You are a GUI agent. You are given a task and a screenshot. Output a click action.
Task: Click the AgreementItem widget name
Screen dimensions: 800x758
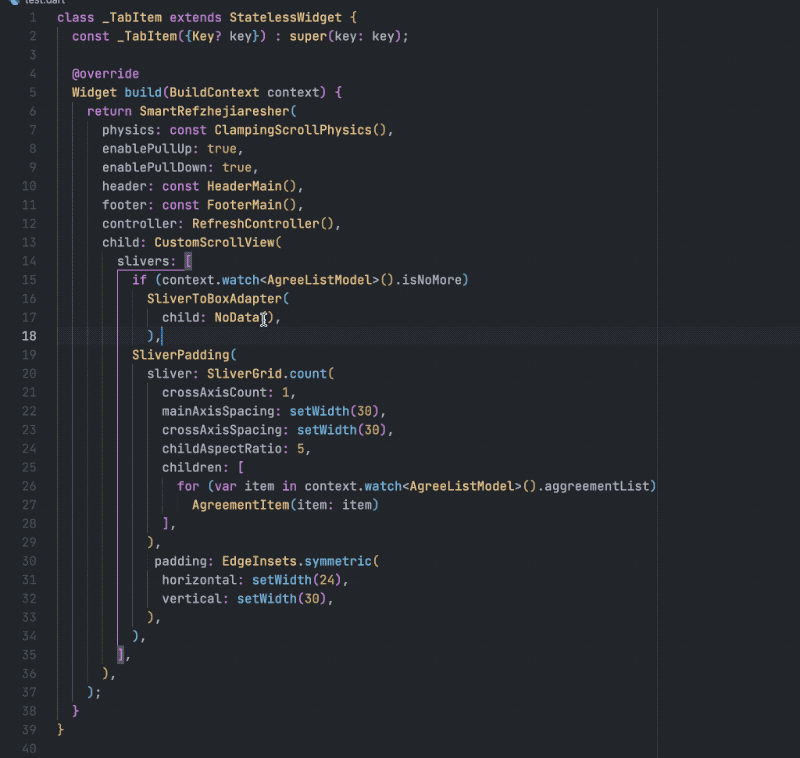(x=241, y=505)
